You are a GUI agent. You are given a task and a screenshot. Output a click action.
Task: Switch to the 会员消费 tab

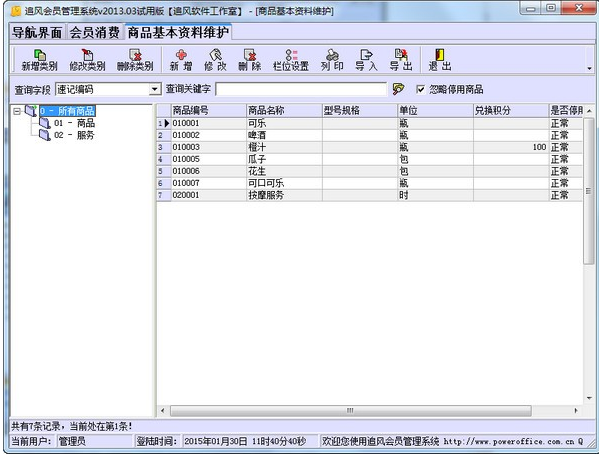(94, 32)
